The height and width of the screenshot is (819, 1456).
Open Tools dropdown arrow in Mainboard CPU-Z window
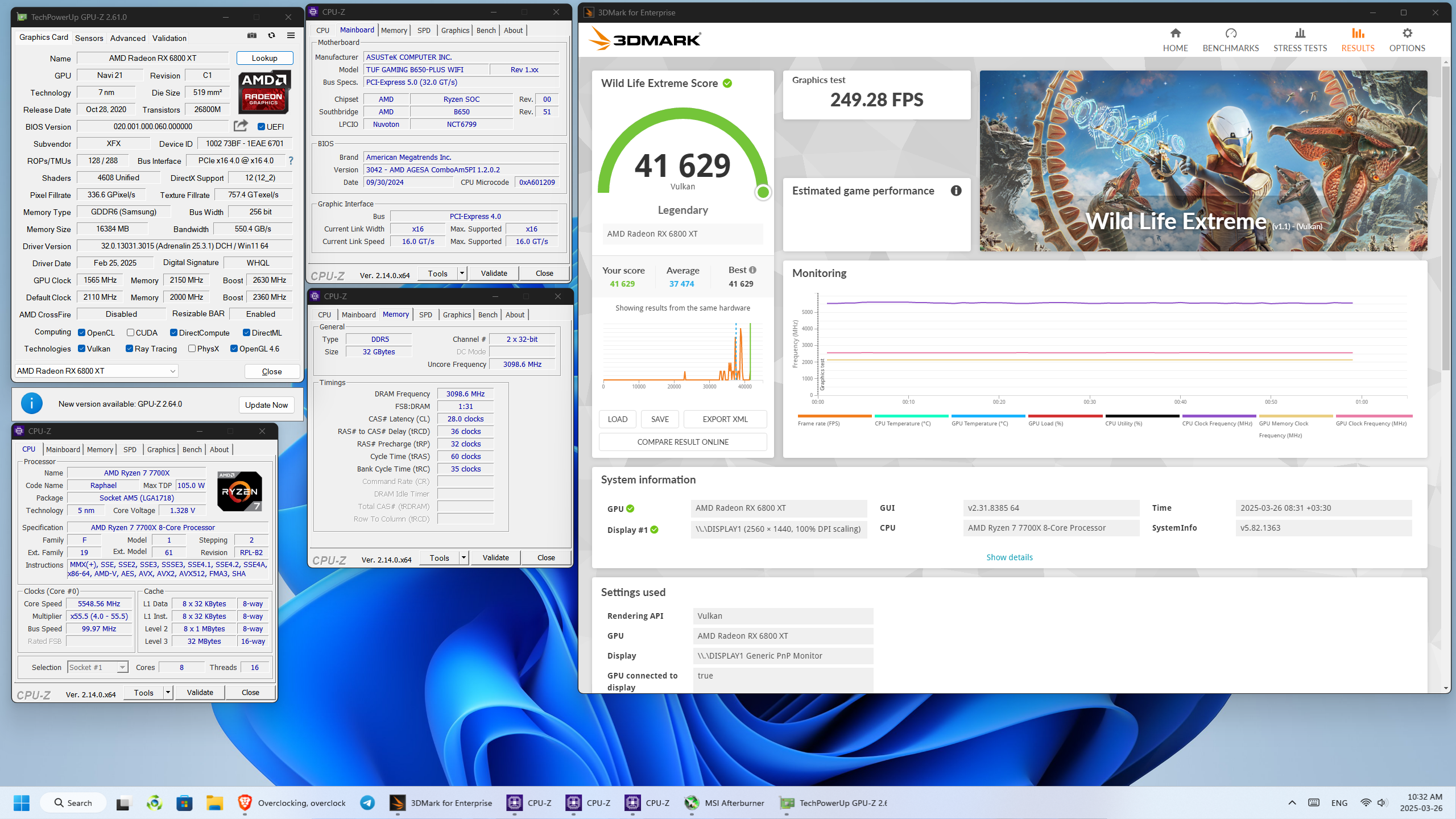click(462, 274)
